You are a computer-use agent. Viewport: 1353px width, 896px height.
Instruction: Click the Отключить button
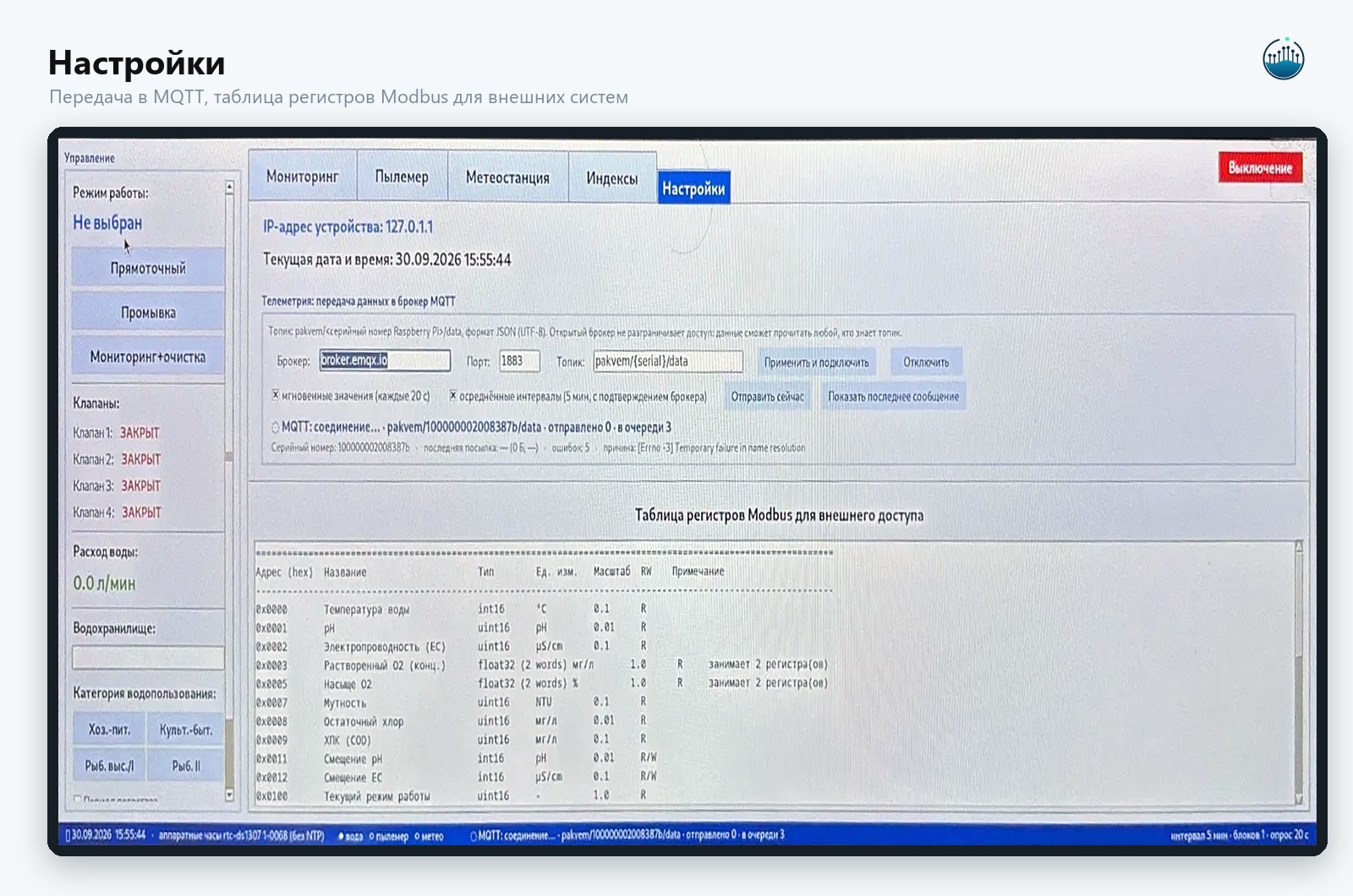click(926, 363)
